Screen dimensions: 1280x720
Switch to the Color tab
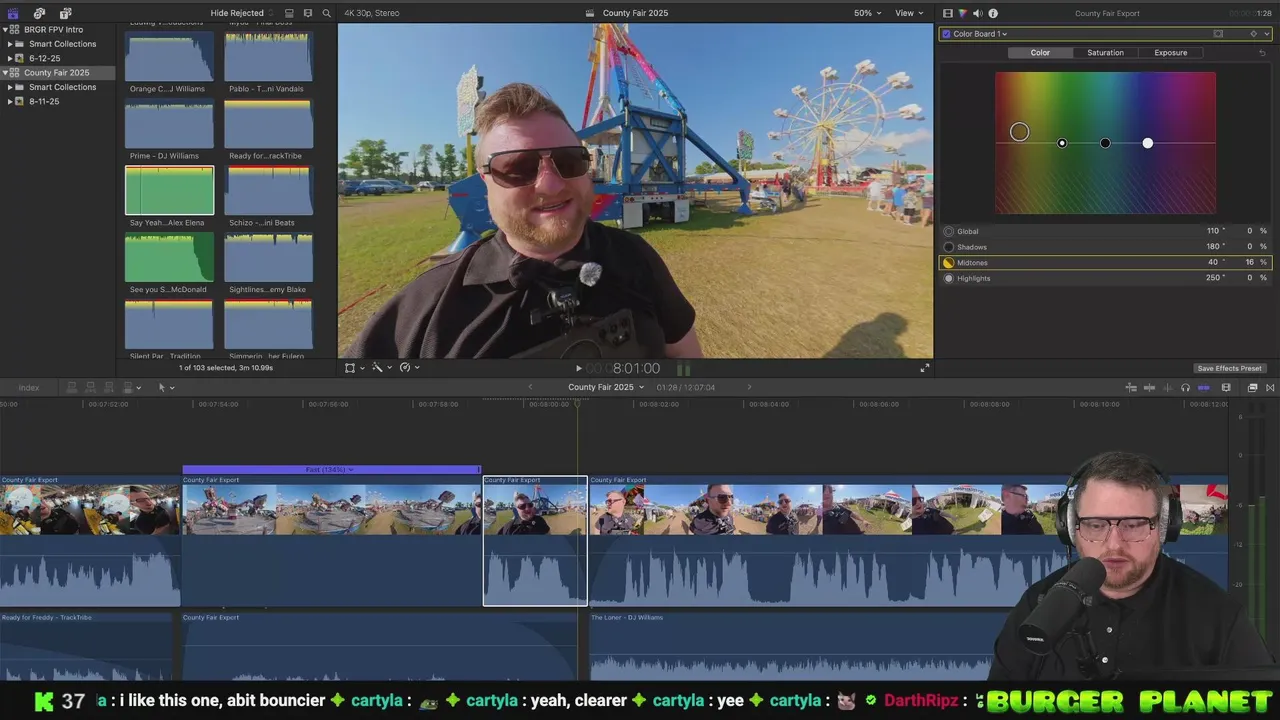[x=1040, y=52]
